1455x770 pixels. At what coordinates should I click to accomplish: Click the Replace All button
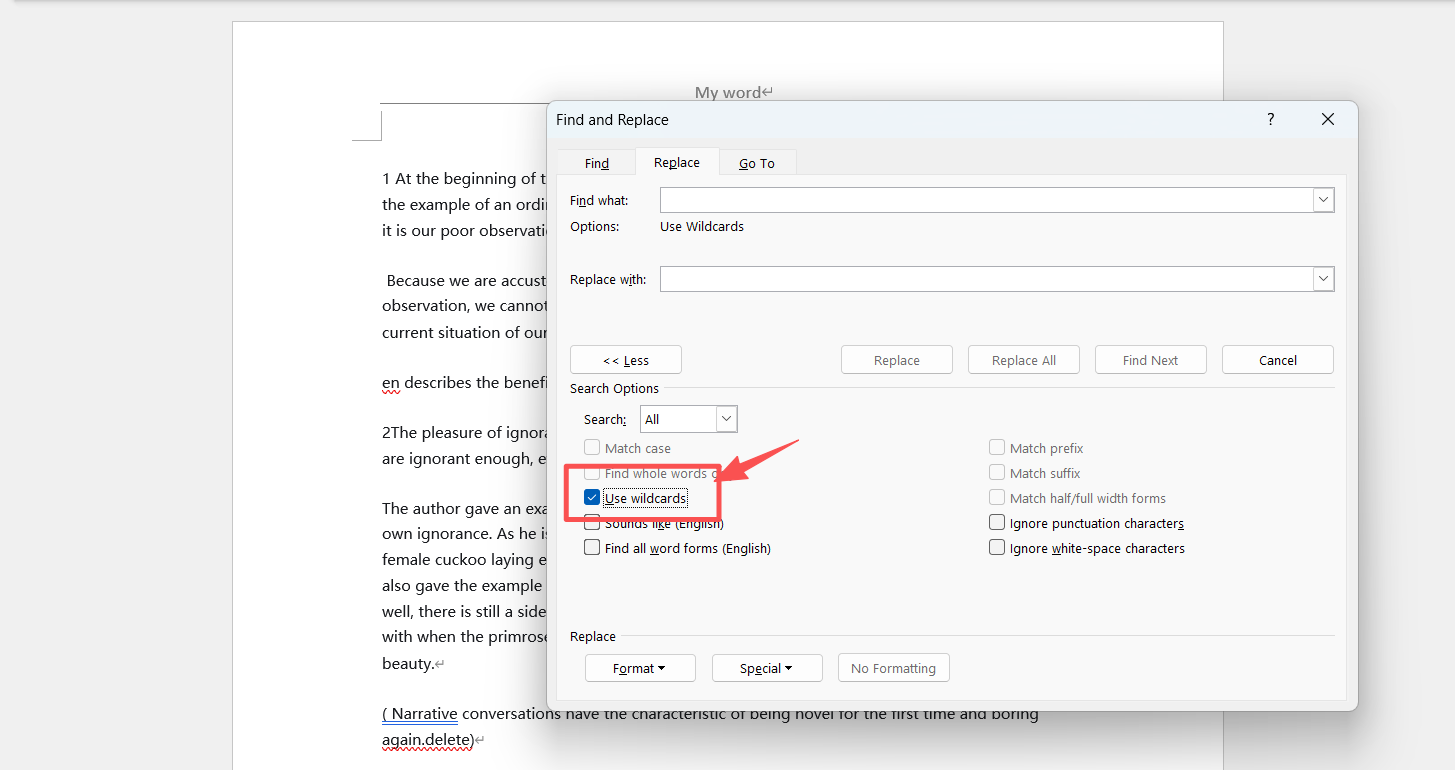tap(1024, 360)
